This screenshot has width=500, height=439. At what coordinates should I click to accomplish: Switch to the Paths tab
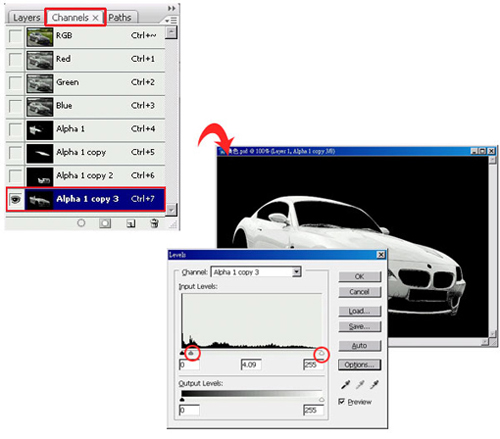click(120, 18)
